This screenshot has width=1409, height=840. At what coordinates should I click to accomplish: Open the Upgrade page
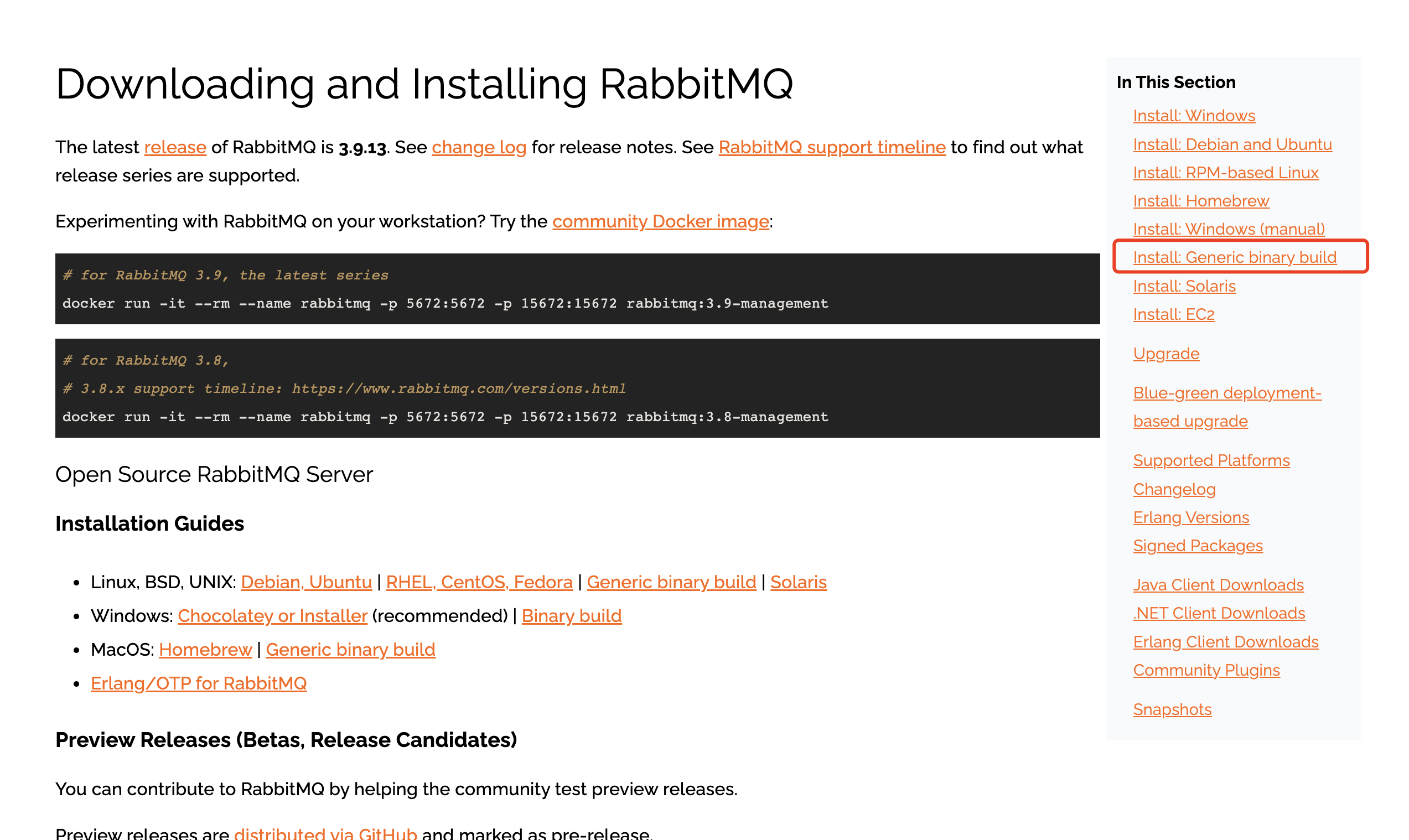1166,353
